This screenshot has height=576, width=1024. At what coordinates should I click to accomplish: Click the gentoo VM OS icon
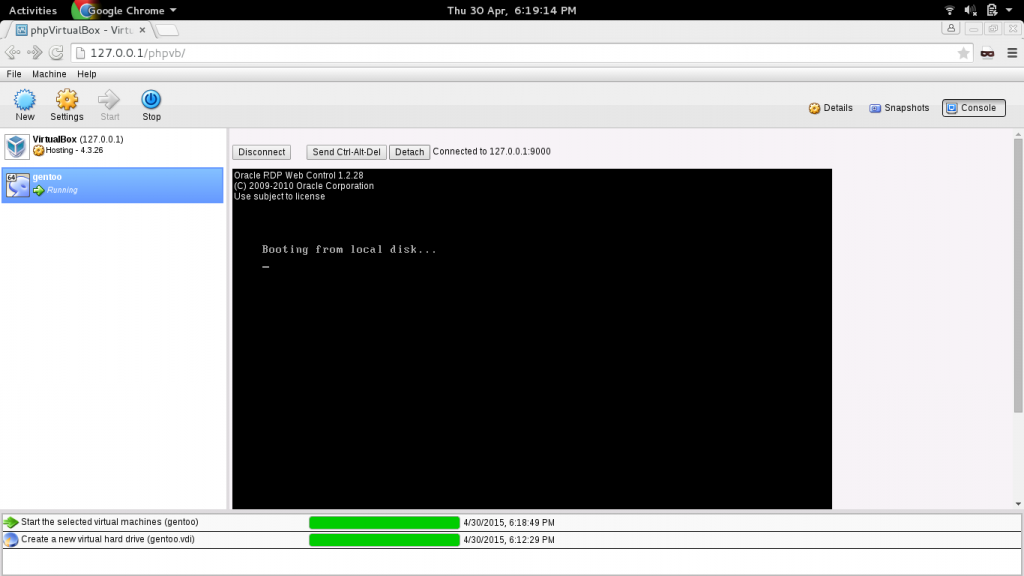point(18,185)
